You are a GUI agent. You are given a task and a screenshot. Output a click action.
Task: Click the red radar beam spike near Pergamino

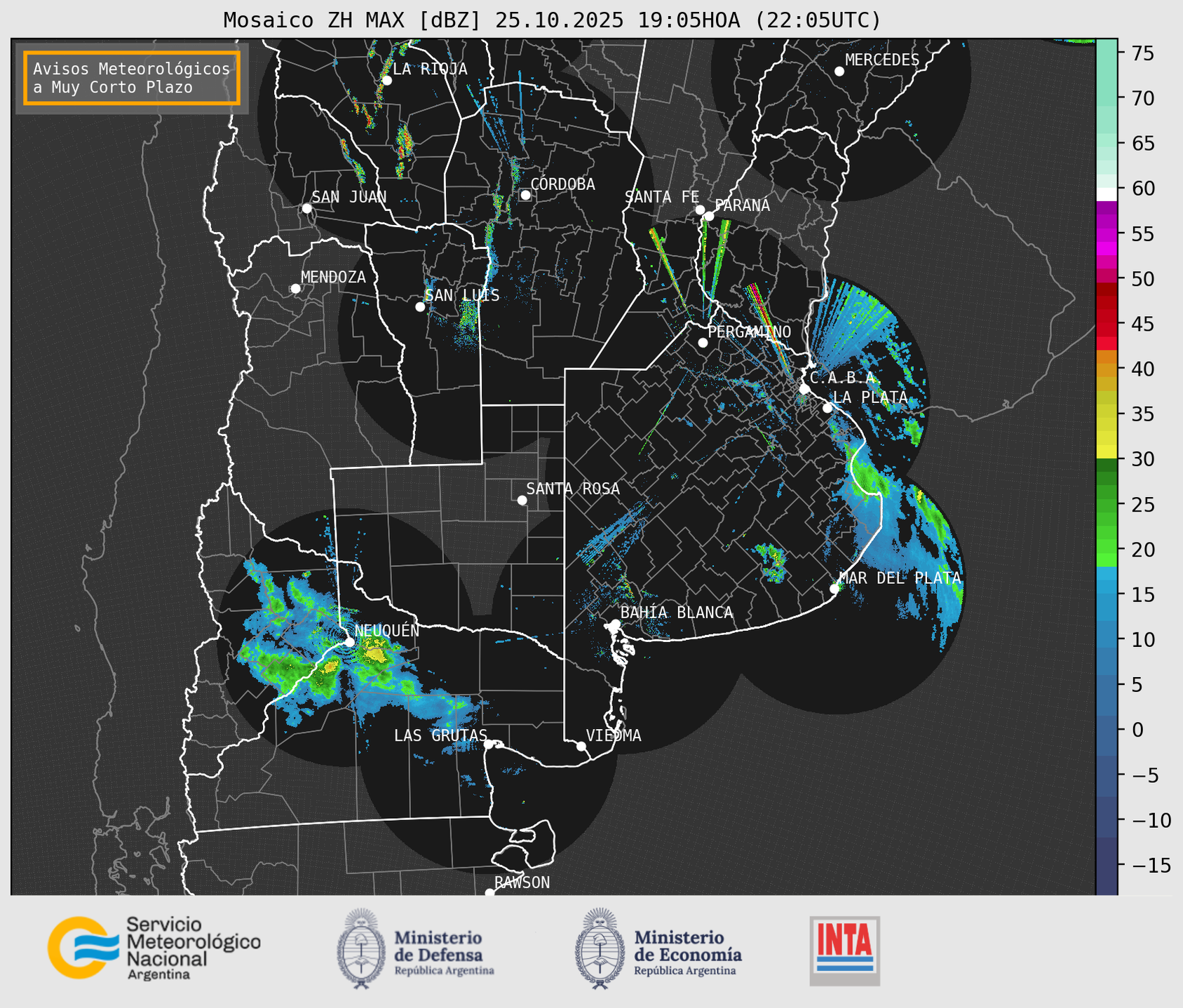pos(769,327)
